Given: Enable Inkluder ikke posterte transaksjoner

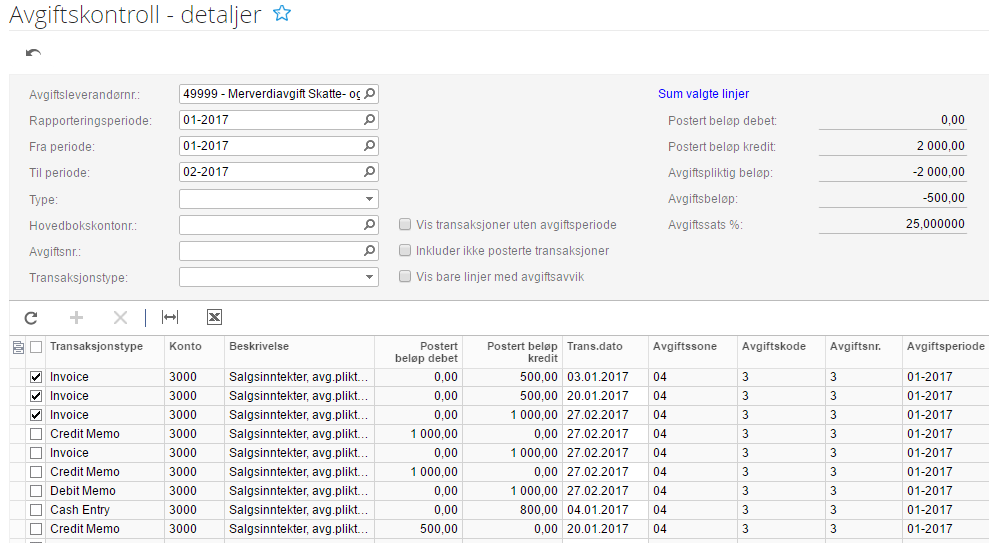Looking at the screenshot, I should (x=405, y=250).
